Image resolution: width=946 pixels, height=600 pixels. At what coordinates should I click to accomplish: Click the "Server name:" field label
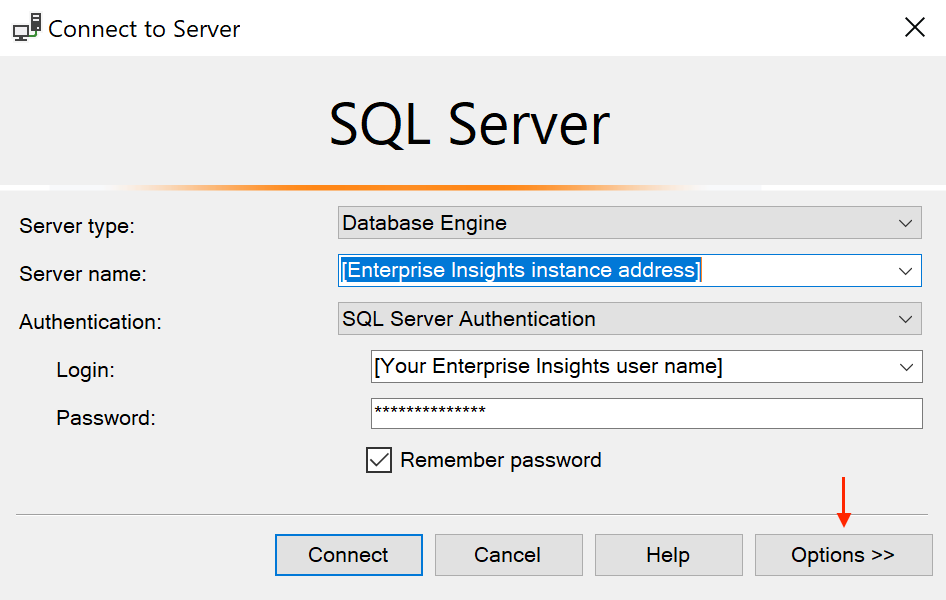(x=83, y=274)
